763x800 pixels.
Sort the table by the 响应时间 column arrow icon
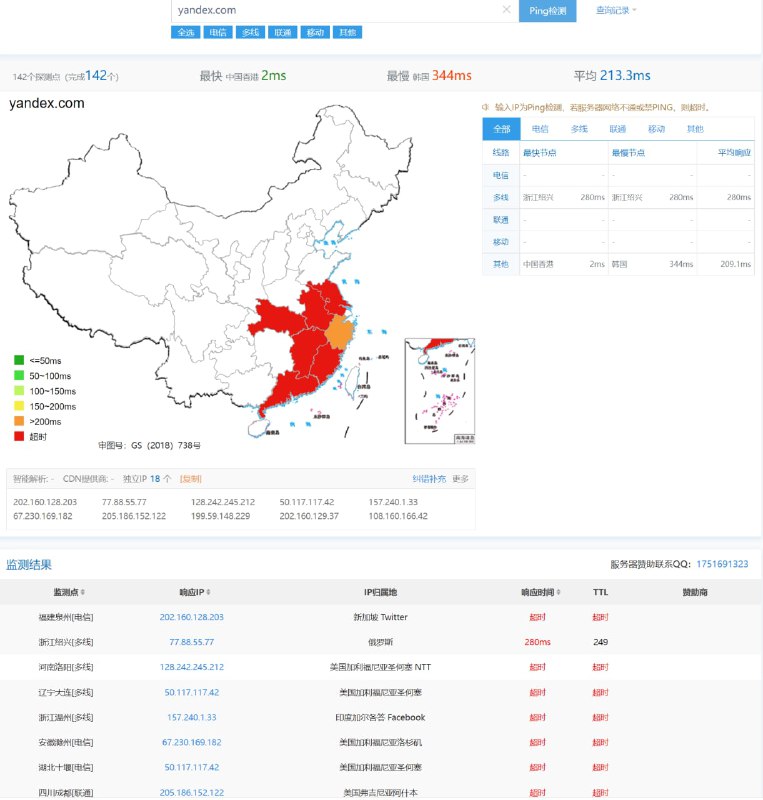click(558, 592)
